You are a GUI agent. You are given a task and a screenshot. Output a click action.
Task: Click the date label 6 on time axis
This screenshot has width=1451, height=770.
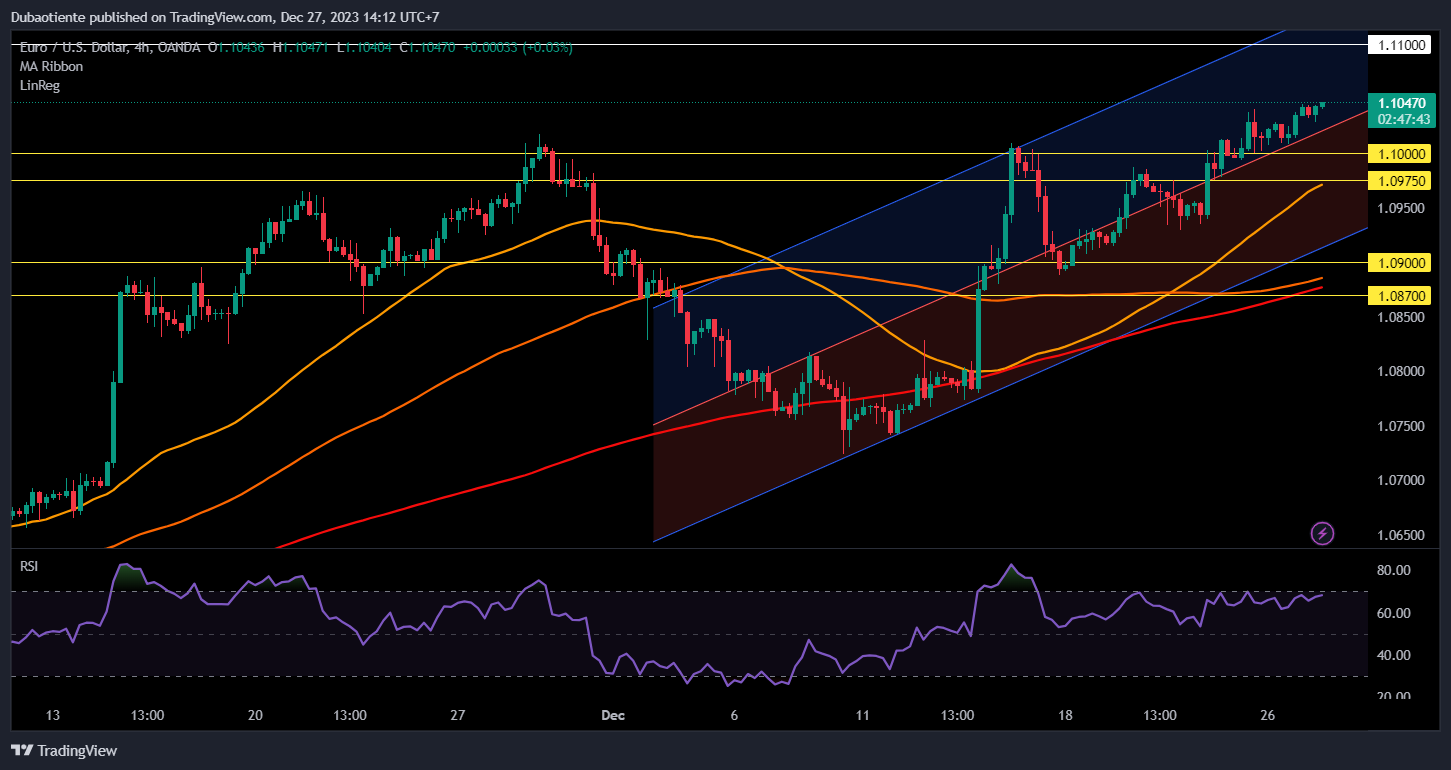click(734, 716)
